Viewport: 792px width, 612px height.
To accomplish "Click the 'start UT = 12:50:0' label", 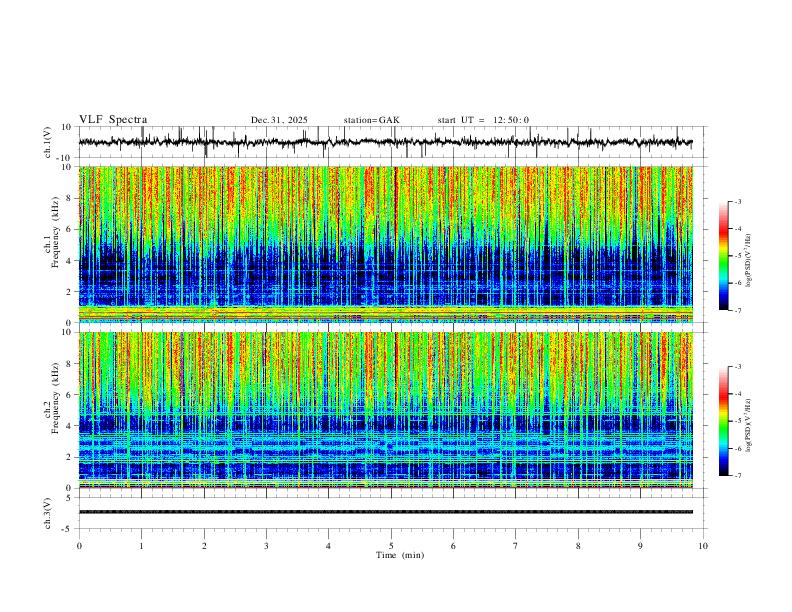I will (x=483, y=120).
